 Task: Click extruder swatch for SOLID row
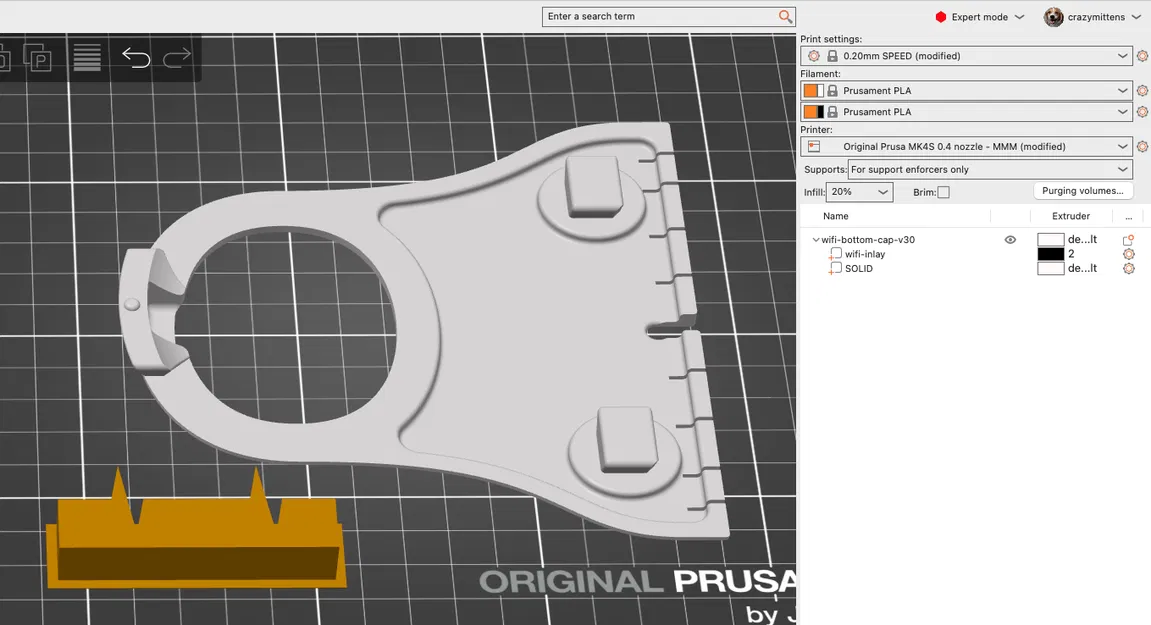[x=1050, y=269]
